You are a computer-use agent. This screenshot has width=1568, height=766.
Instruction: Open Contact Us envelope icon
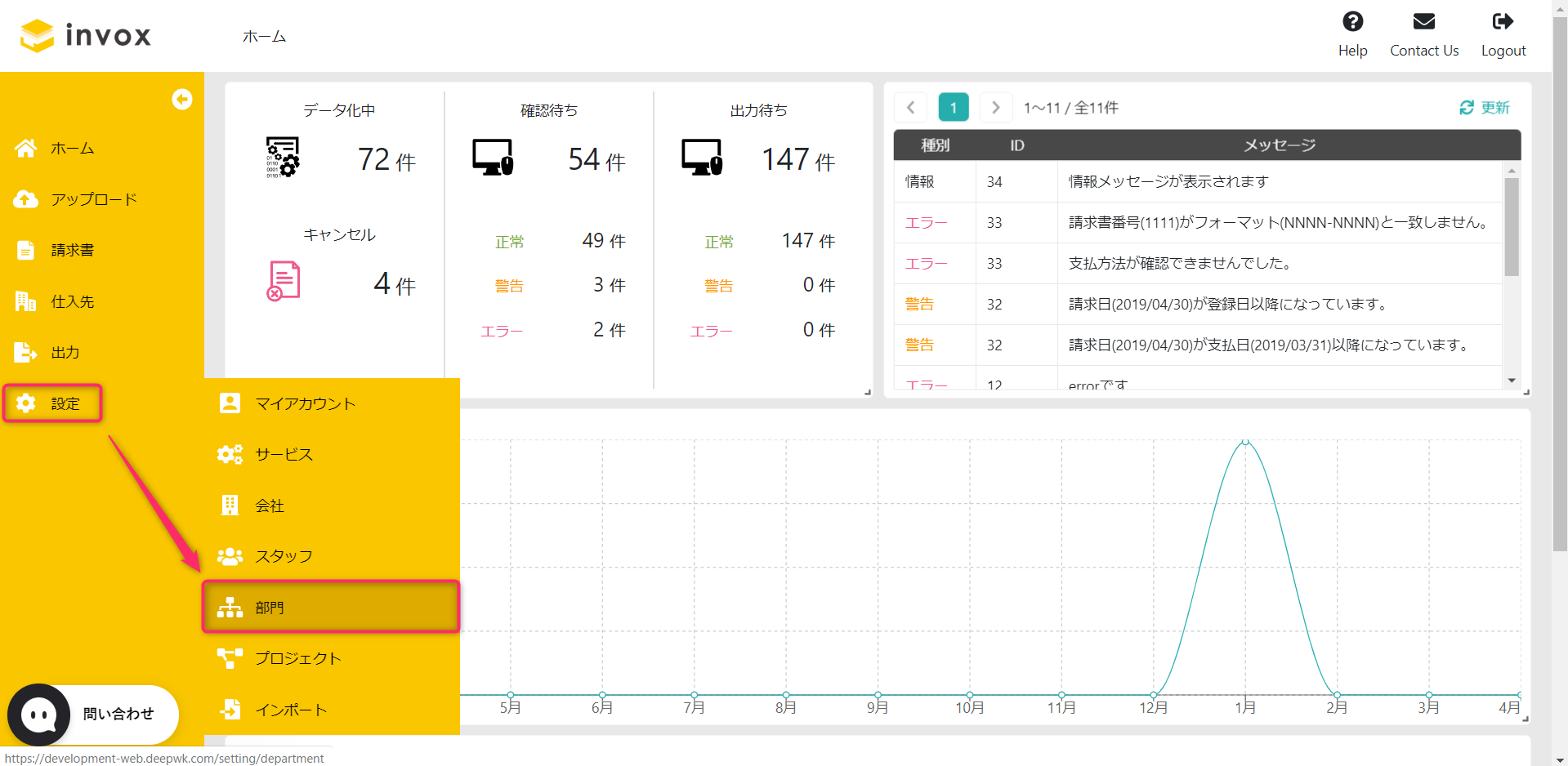1423,22
